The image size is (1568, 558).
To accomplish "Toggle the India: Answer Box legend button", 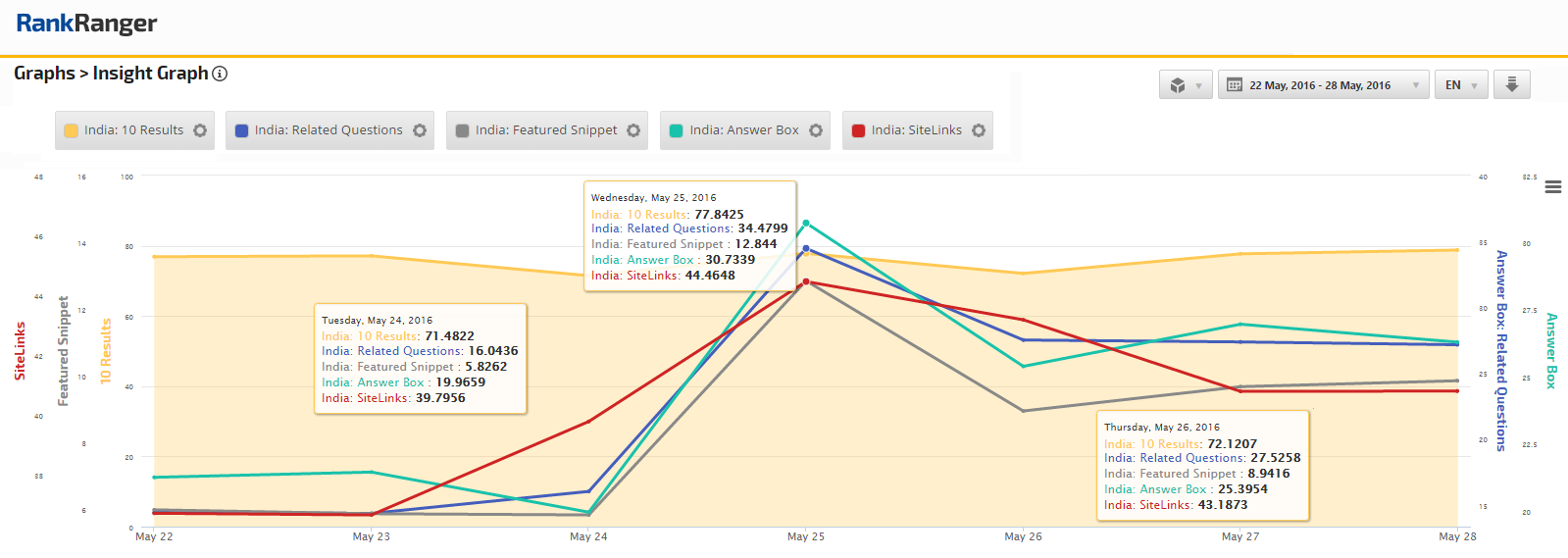I will (743, 130).
